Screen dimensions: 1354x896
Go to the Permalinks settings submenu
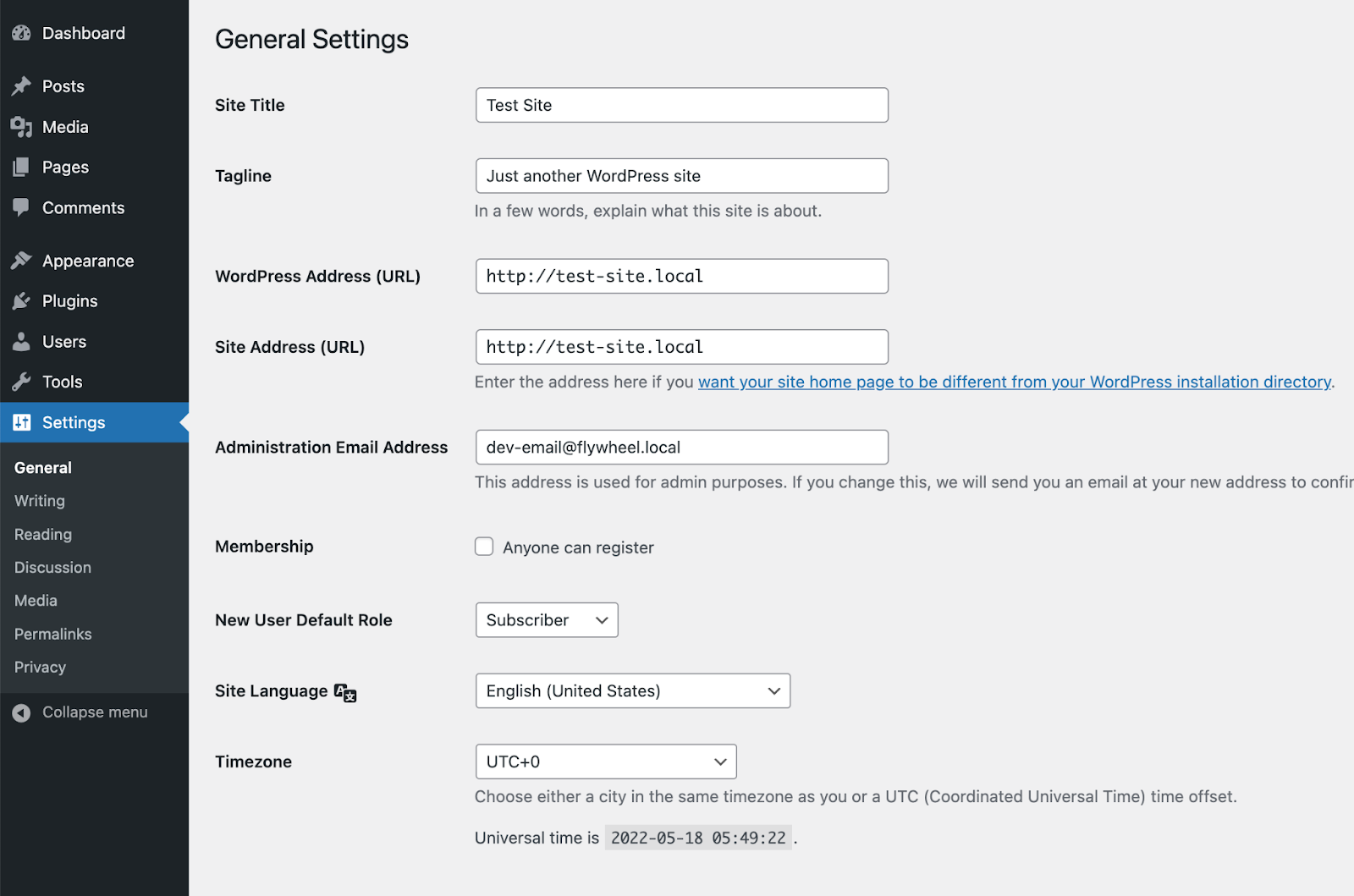click(x=53, y=634)
